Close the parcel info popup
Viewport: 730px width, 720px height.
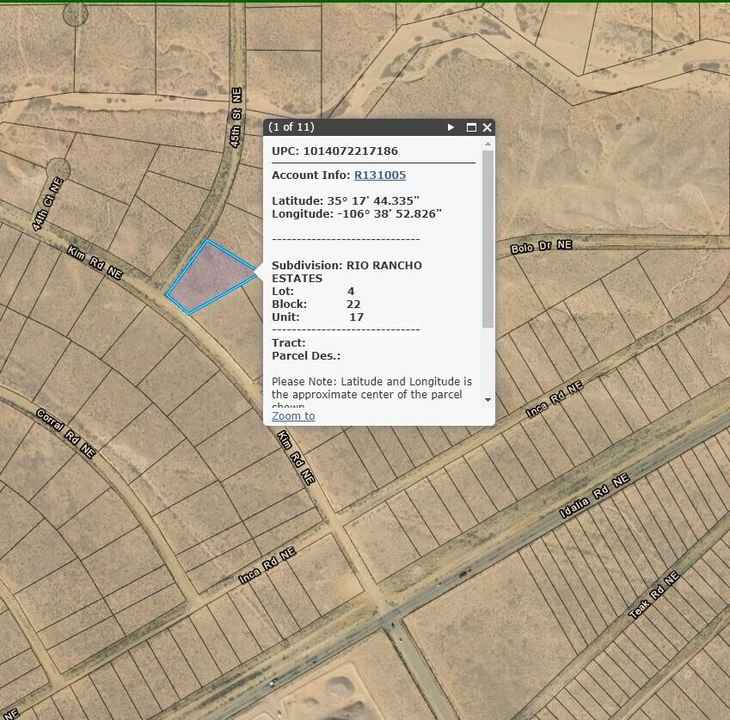487,128
